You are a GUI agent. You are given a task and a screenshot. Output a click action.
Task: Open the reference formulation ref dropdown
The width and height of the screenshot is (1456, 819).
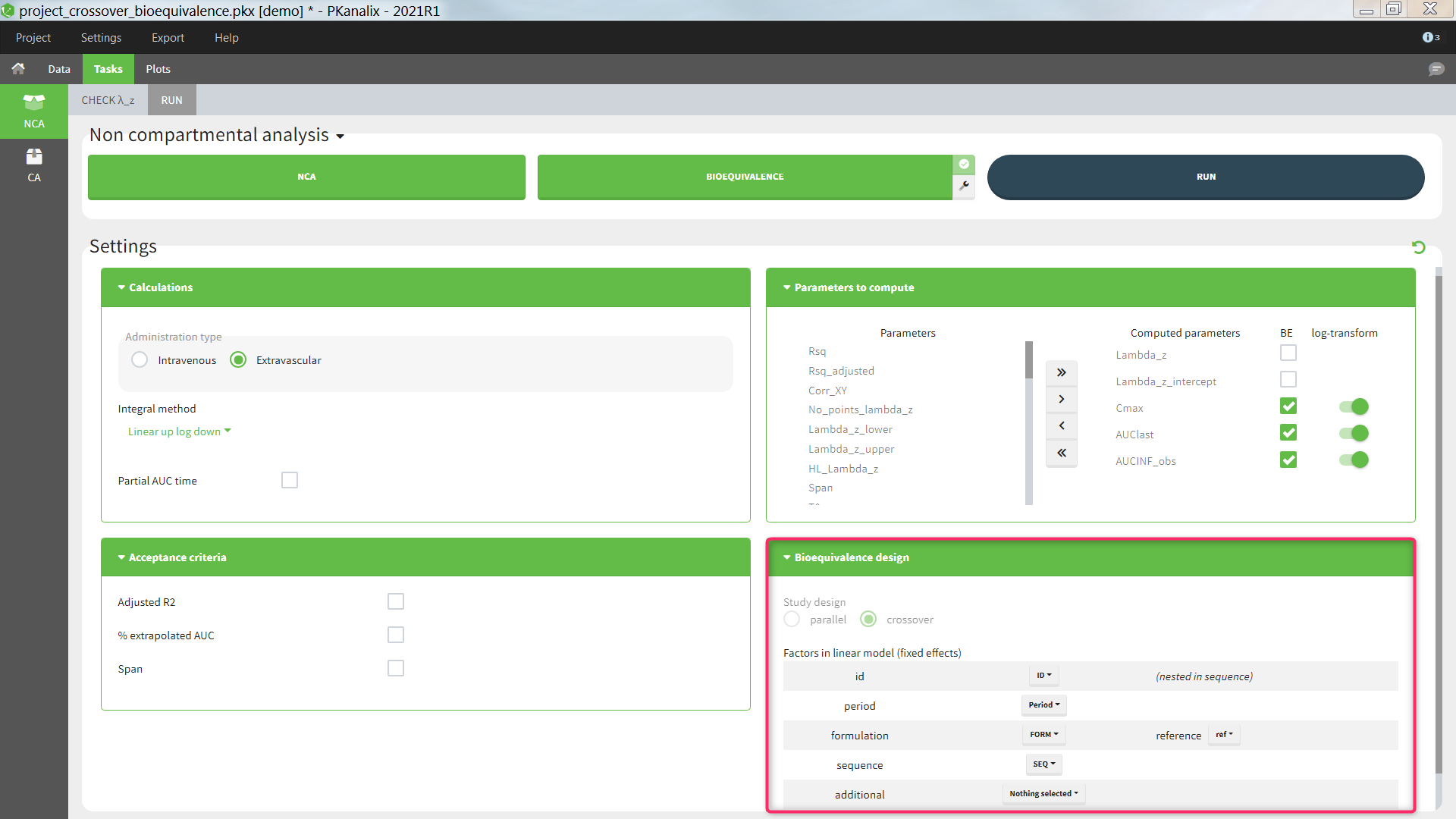click(x=1224, y=734)
